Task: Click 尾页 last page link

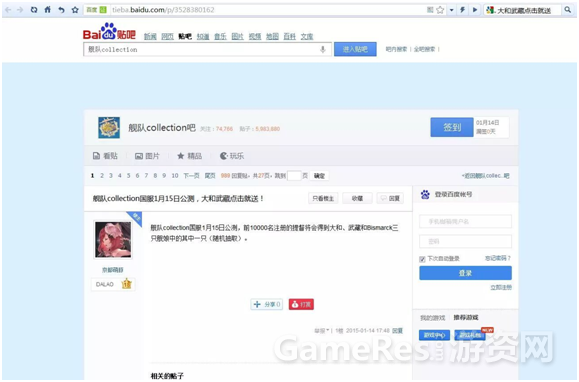Action: click(210, 176)
